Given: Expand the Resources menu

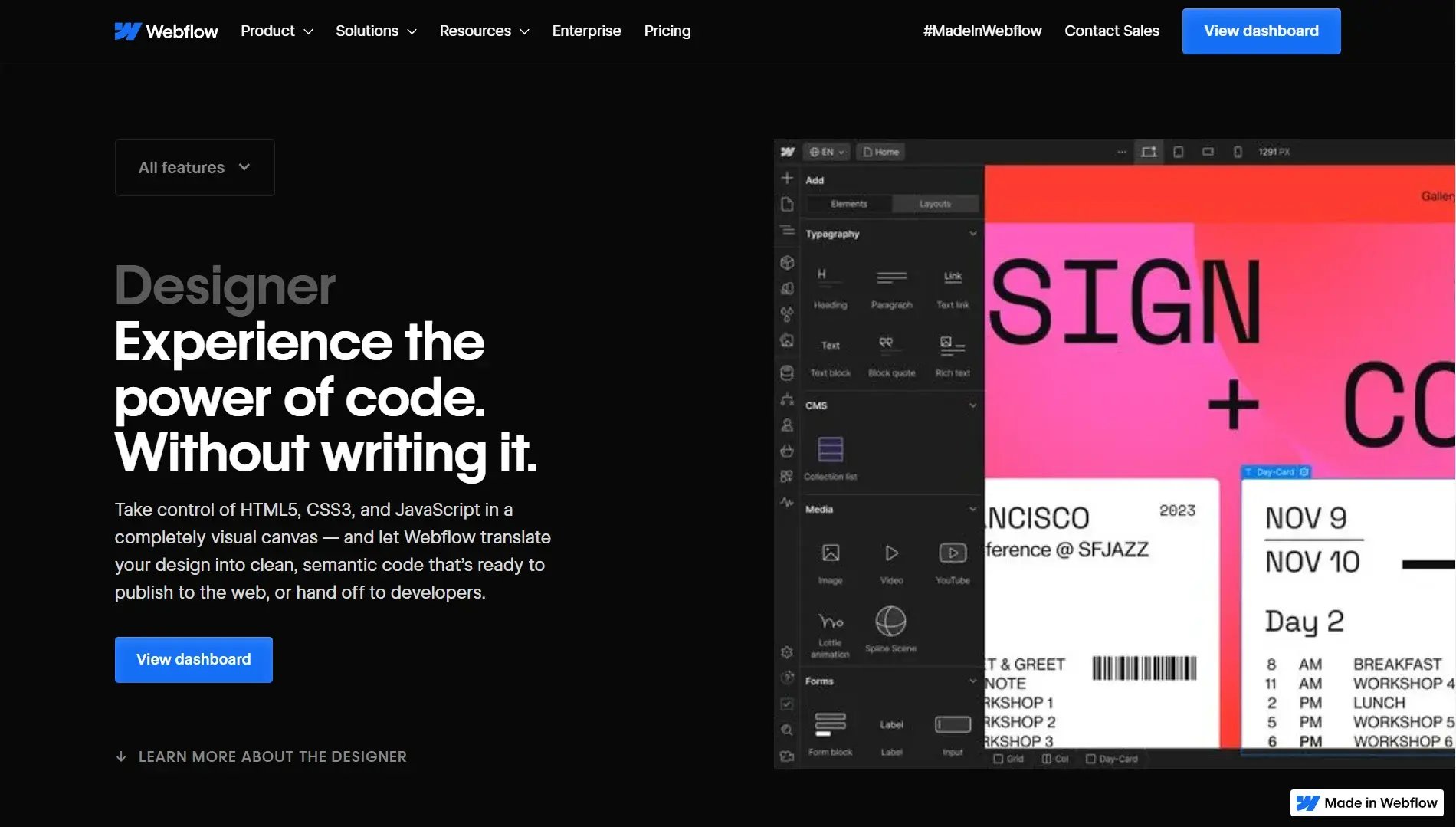Looking at the screenshot, I should click(x=484, y=31).
